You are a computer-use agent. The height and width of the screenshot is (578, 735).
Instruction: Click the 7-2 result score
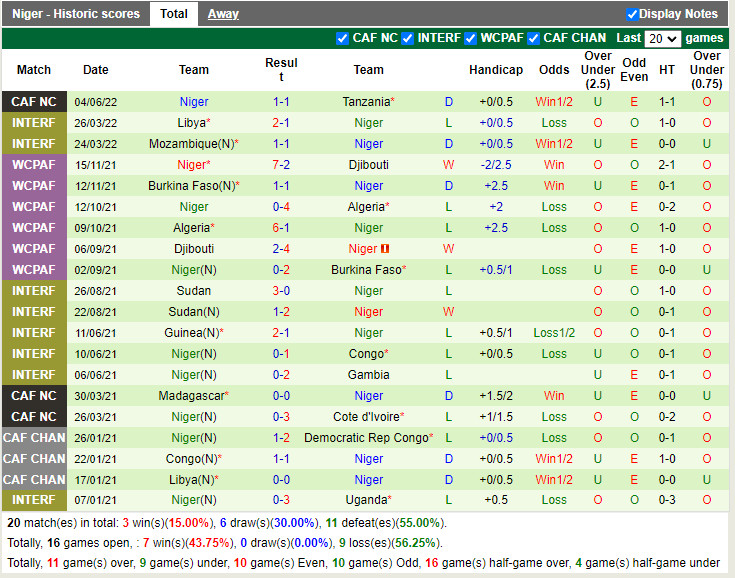click(x=281, y=165)
